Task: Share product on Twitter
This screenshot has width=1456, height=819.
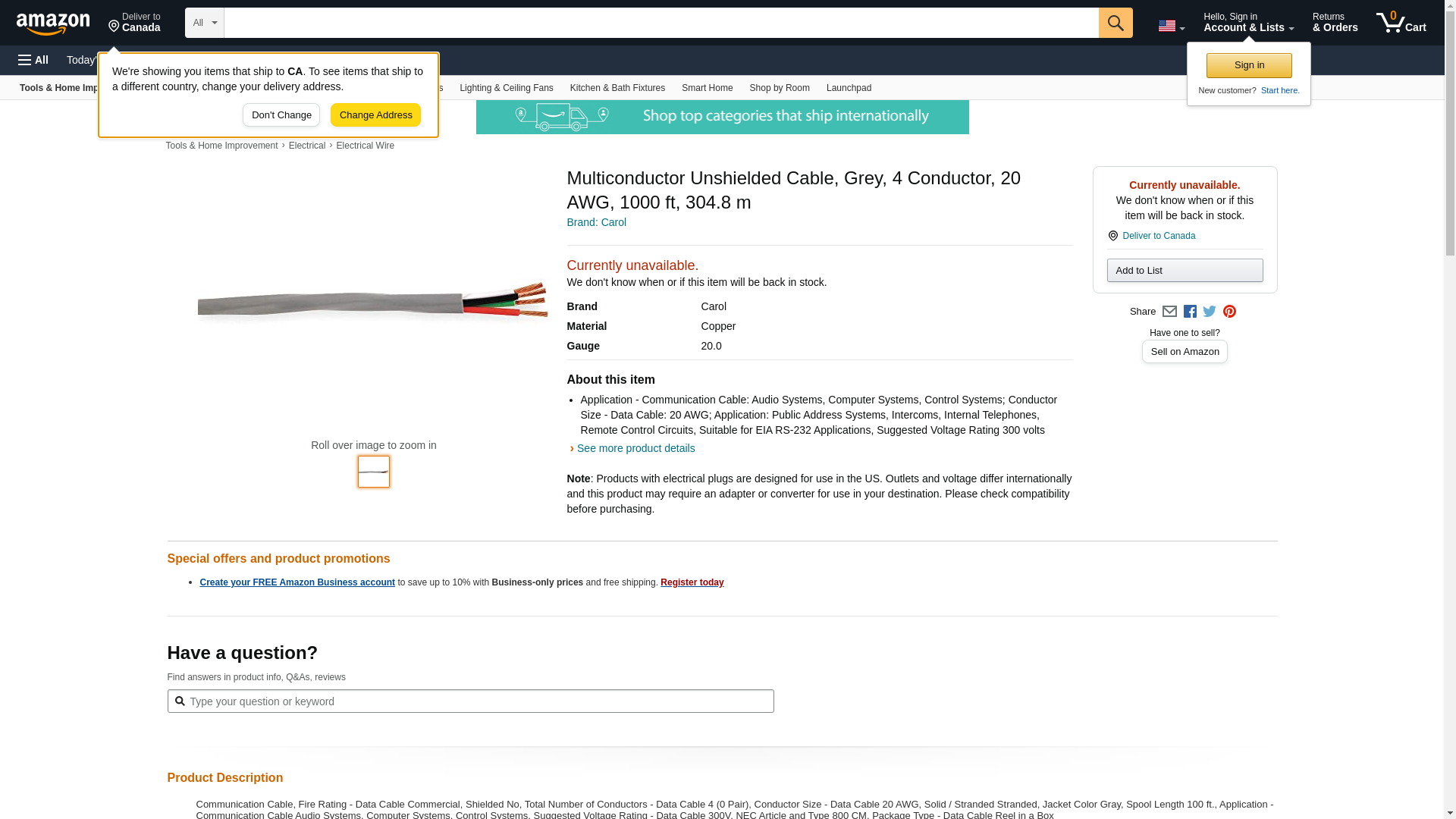Action: (1210, 312)
